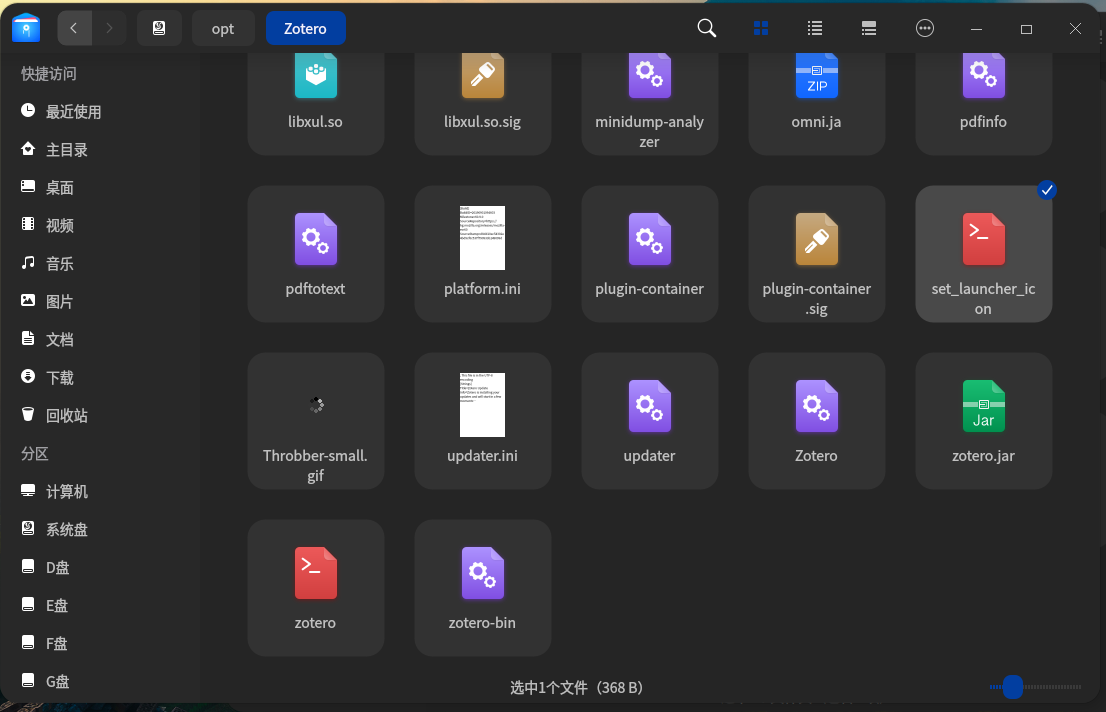Collapse the 快捷访问 sidebar section
This screenshot has width=1106, height=712.
[x=46, y=73]
